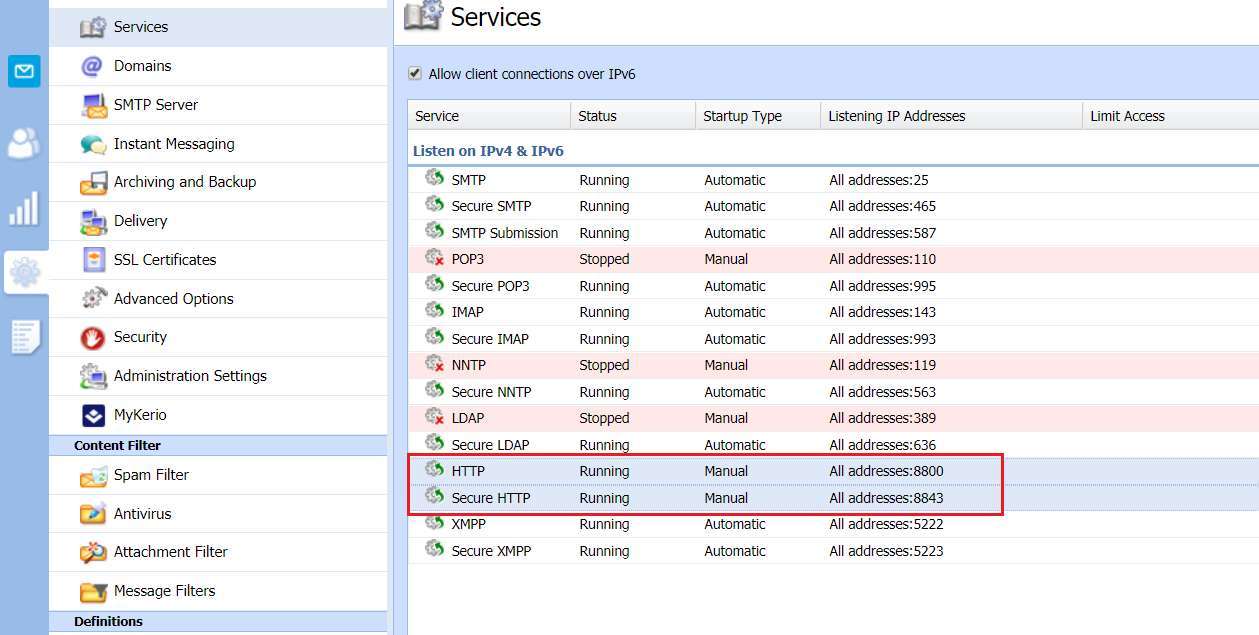Click the SMTP service gear icon
Viewport: 1259px width, 635px height.
tap(434, 178)
